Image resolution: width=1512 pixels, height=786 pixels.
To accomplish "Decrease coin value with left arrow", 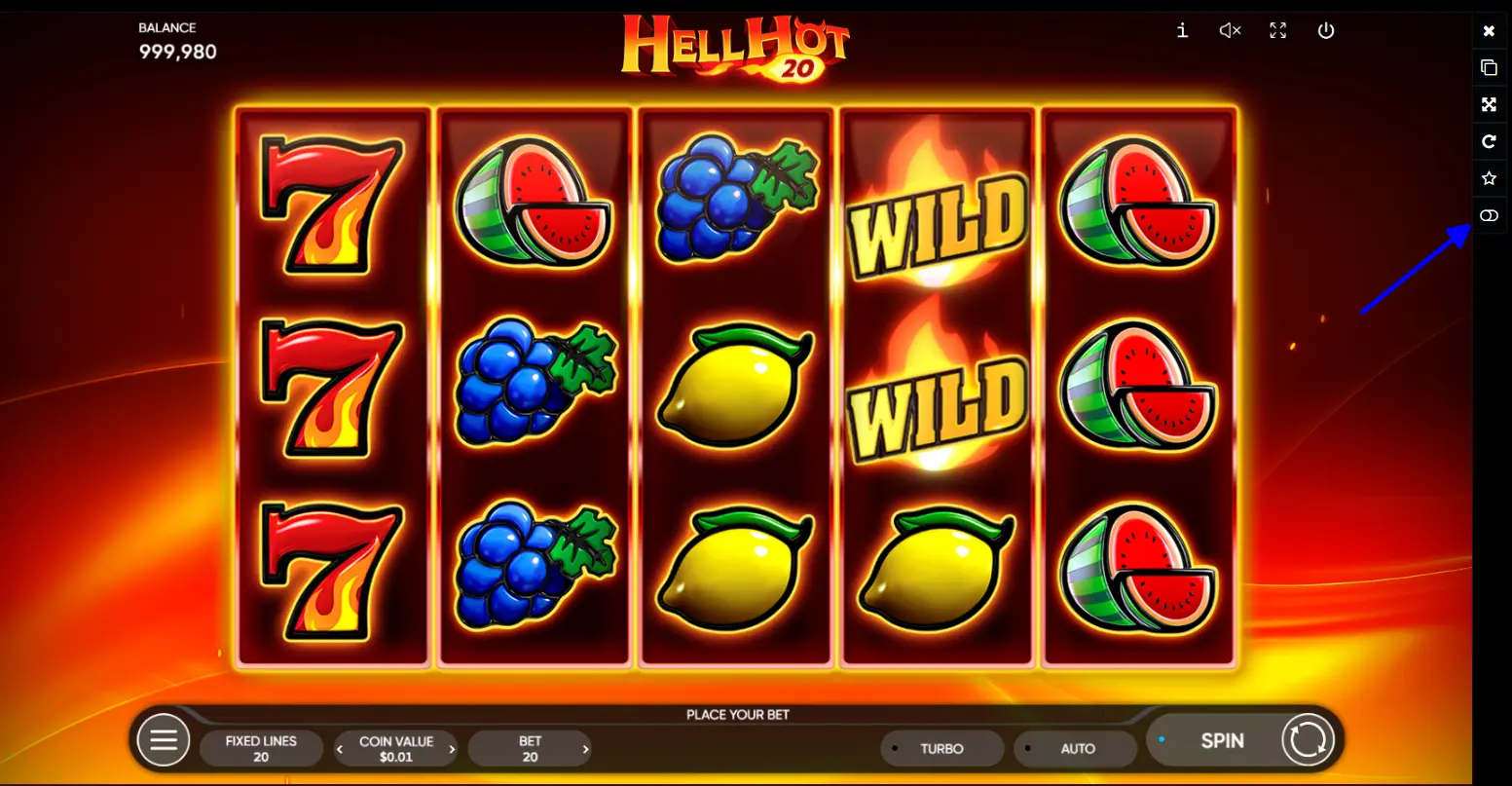I will [x=340, y=749].
